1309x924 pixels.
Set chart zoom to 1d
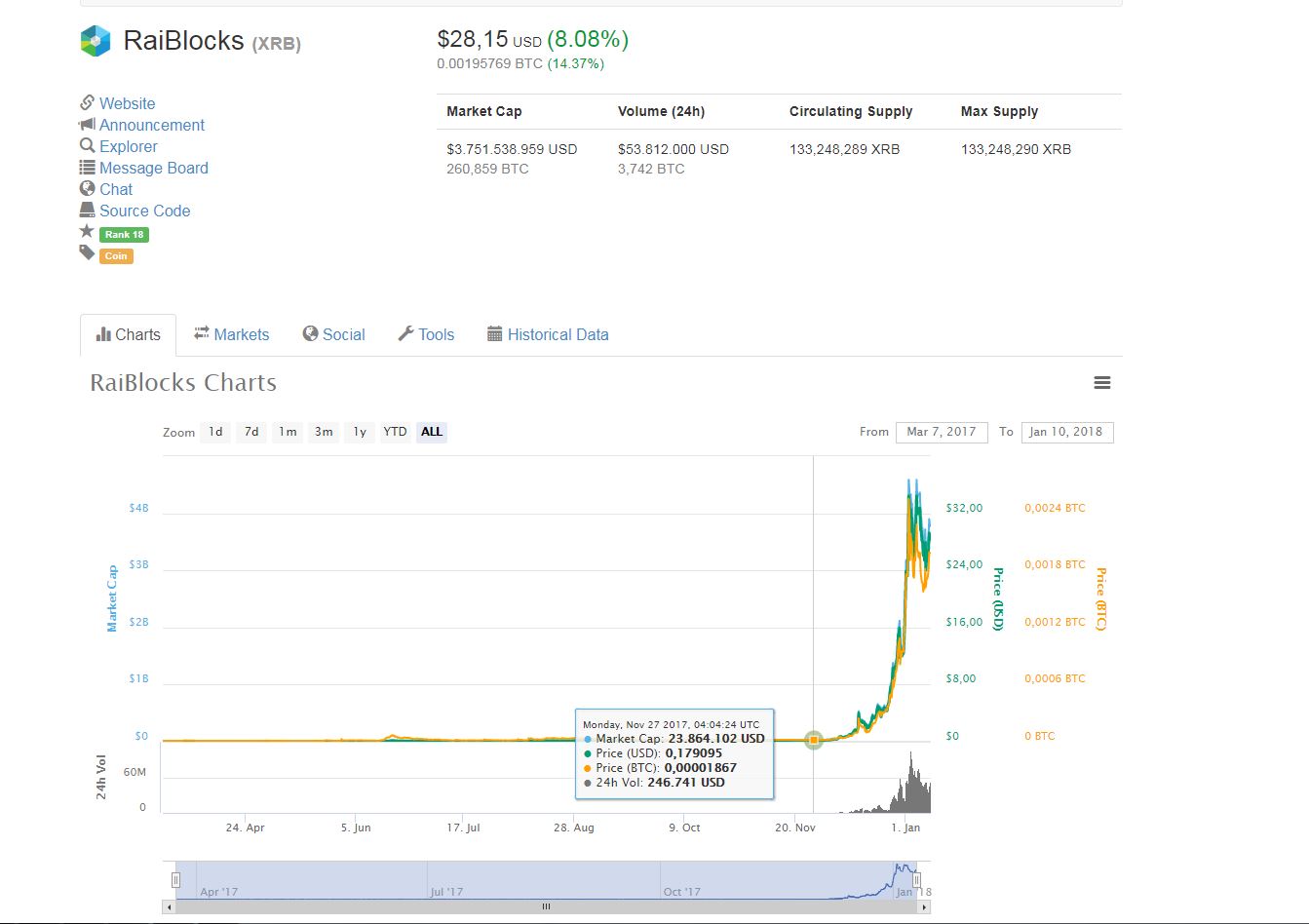[x=215, y=432]
